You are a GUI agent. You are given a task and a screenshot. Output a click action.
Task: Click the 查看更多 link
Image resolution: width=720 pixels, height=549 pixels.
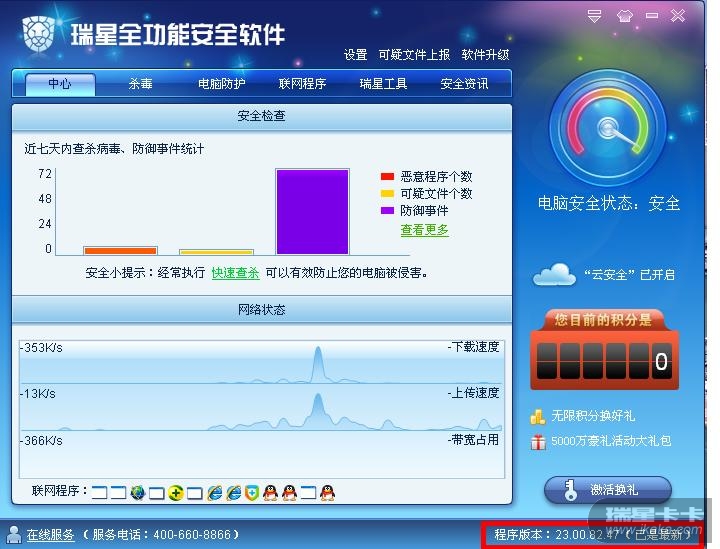tap(424, 230)
